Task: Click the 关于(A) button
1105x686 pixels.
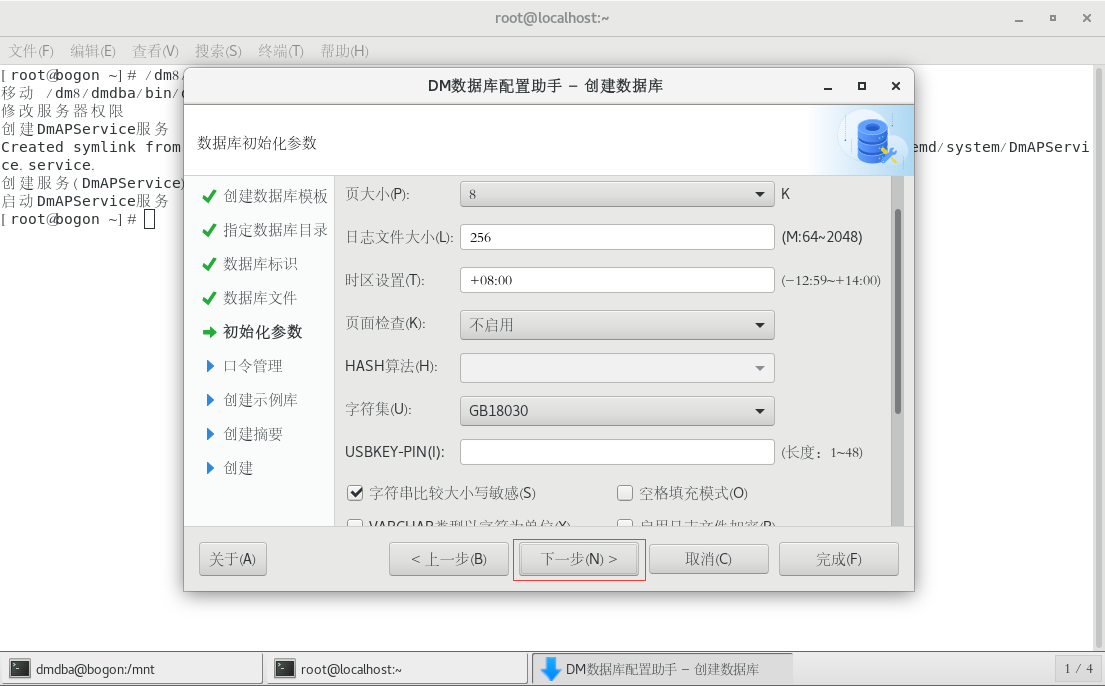Action: pos(233,559)
